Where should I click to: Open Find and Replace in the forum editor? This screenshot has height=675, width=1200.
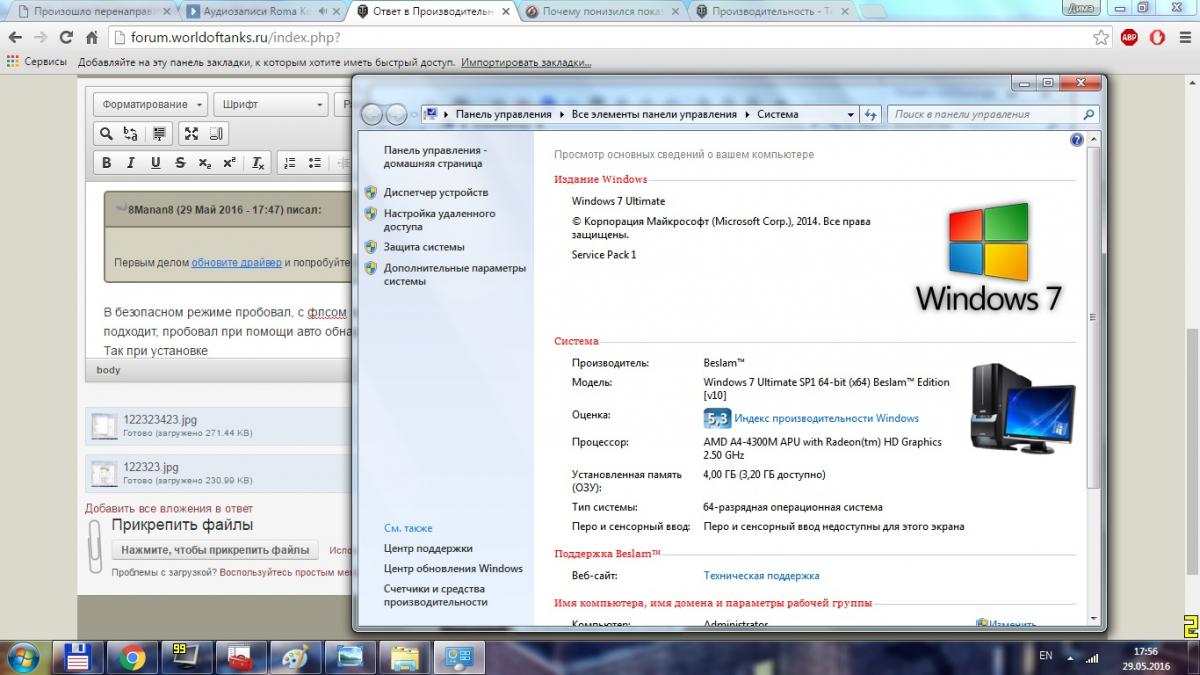click(x=130, y=133)
